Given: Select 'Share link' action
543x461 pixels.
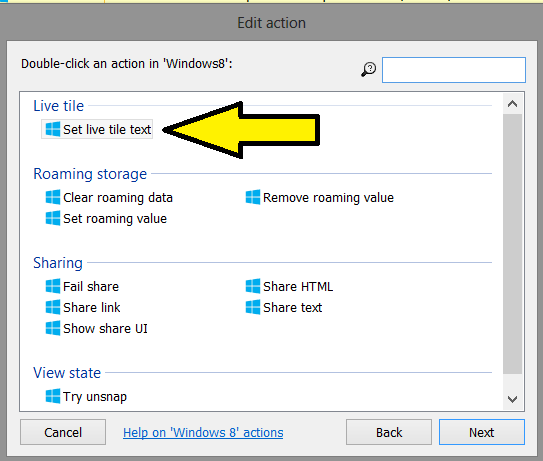Looking at the screenshot, I should click(83, 308).
